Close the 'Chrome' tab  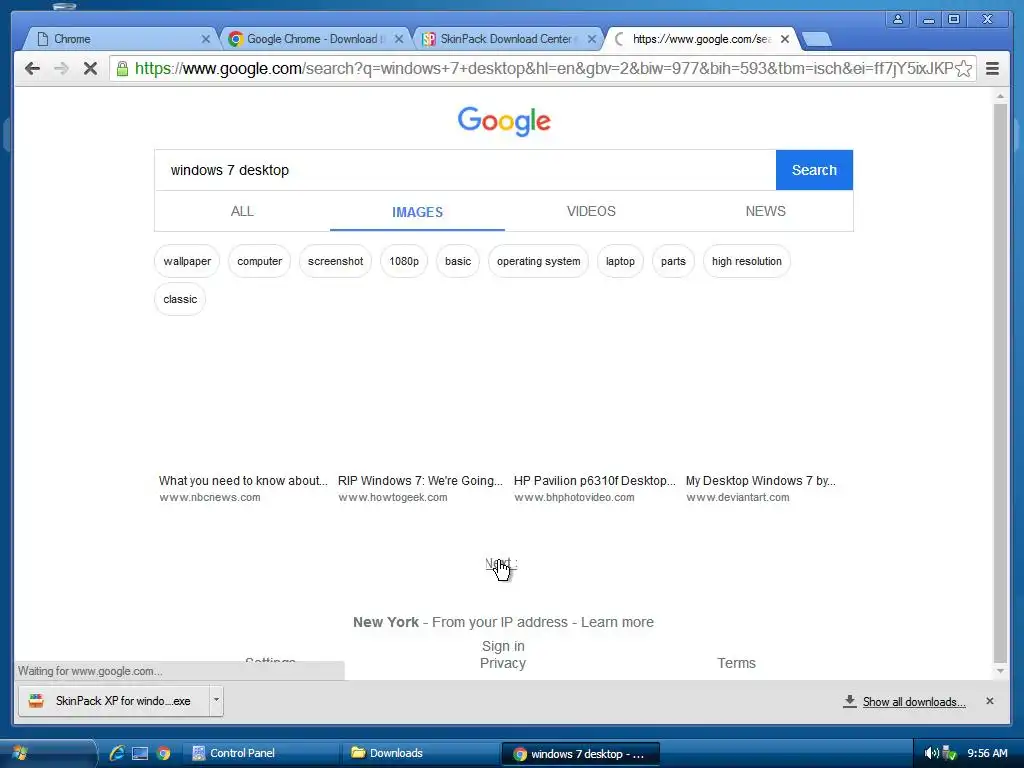click(206, 39)
